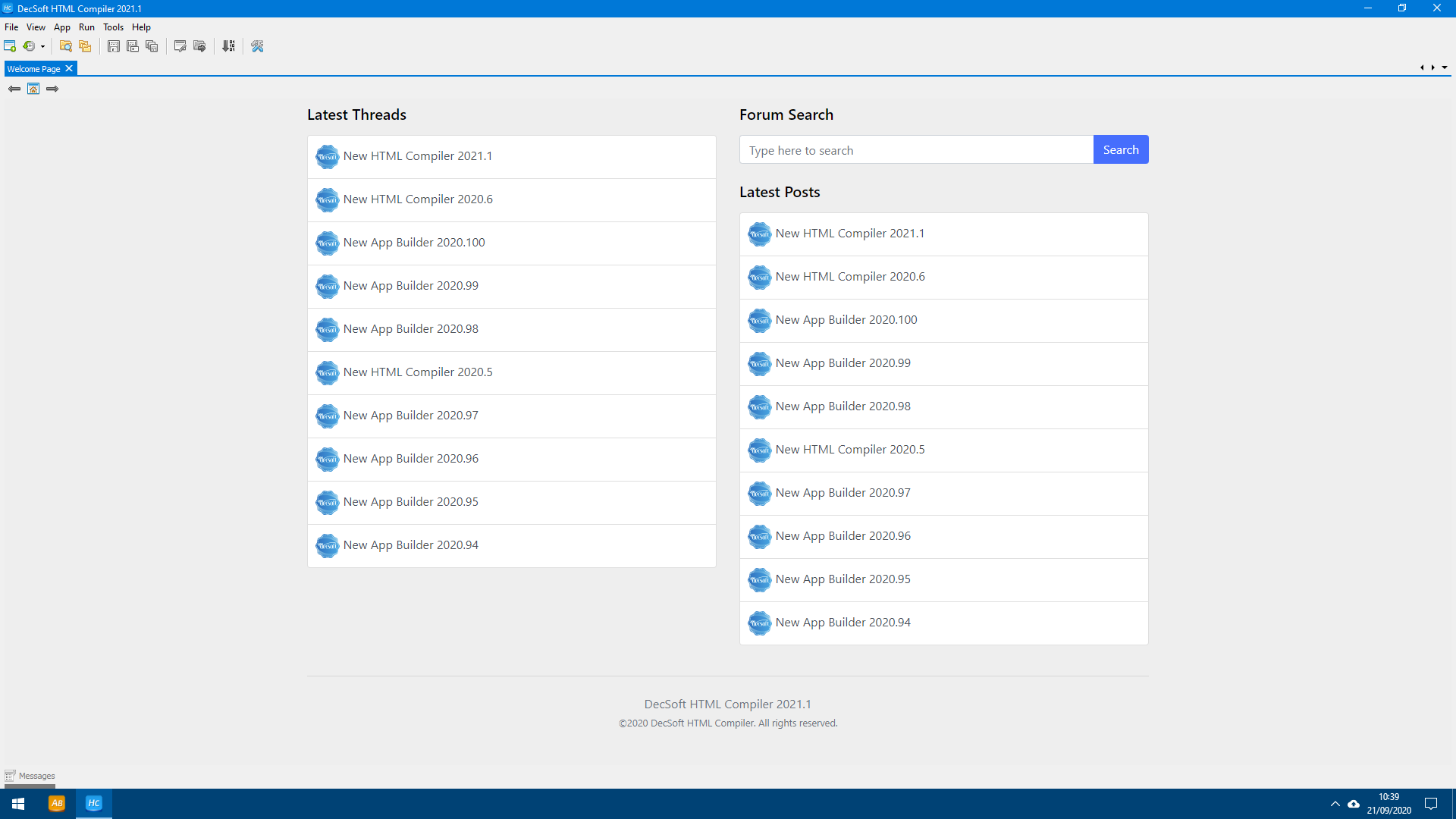Click the blue Search button

tap(1120, 149)
